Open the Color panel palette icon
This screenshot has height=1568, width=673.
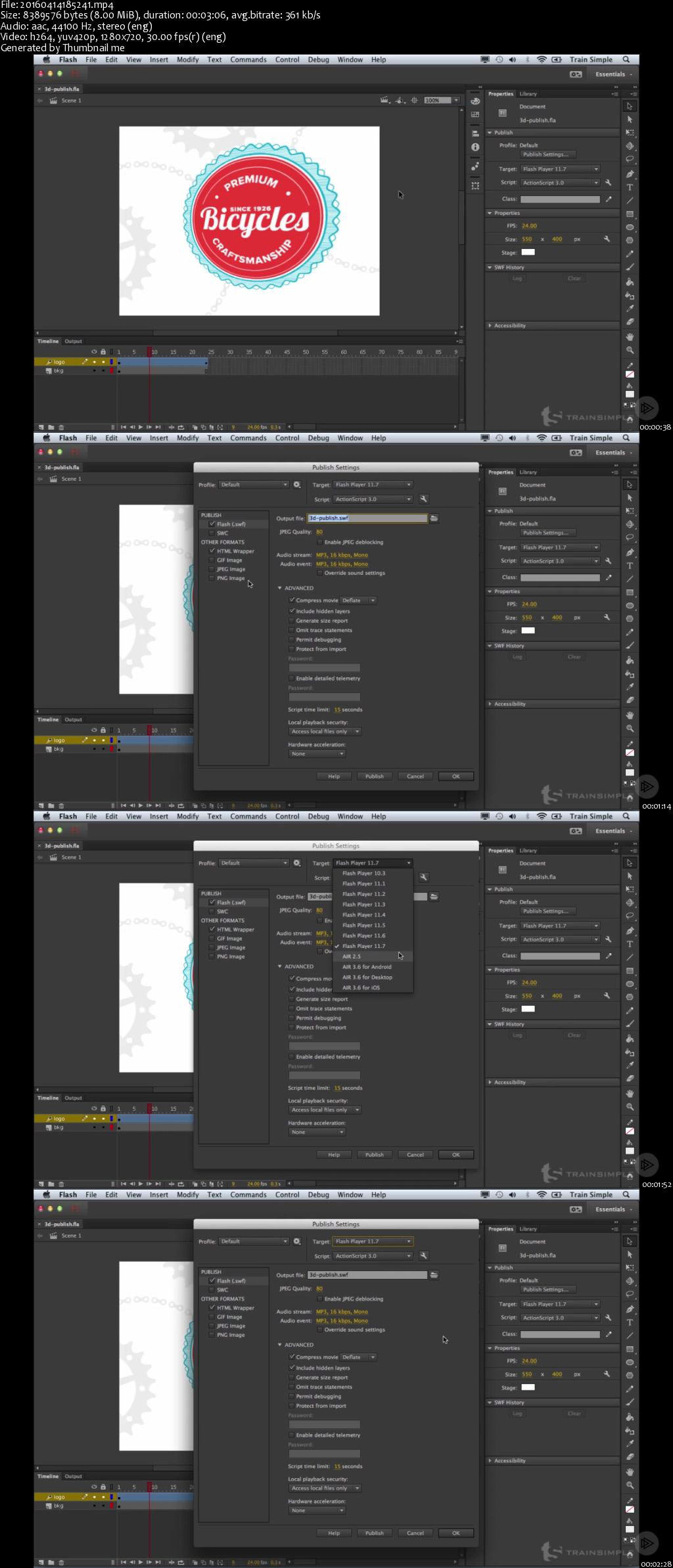pyautogui.click(x=475, y=102)
